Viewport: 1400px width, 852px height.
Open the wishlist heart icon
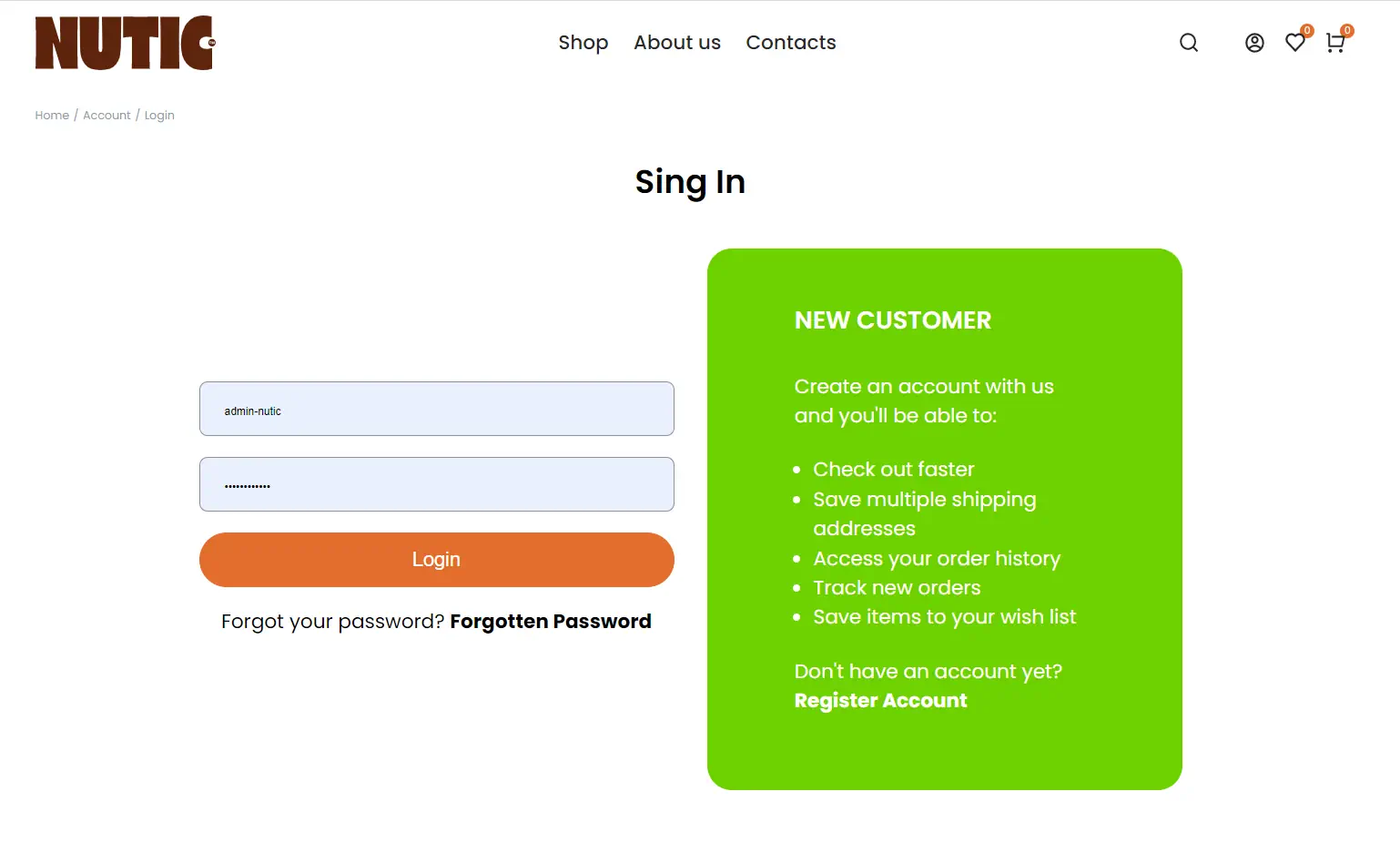(1293, 43)
